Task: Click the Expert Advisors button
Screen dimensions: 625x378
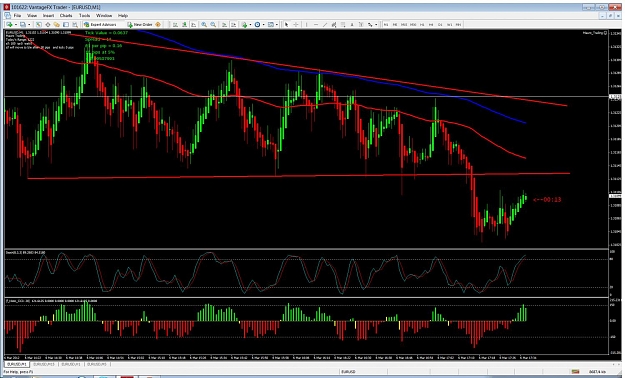Action: click(100, 24)
